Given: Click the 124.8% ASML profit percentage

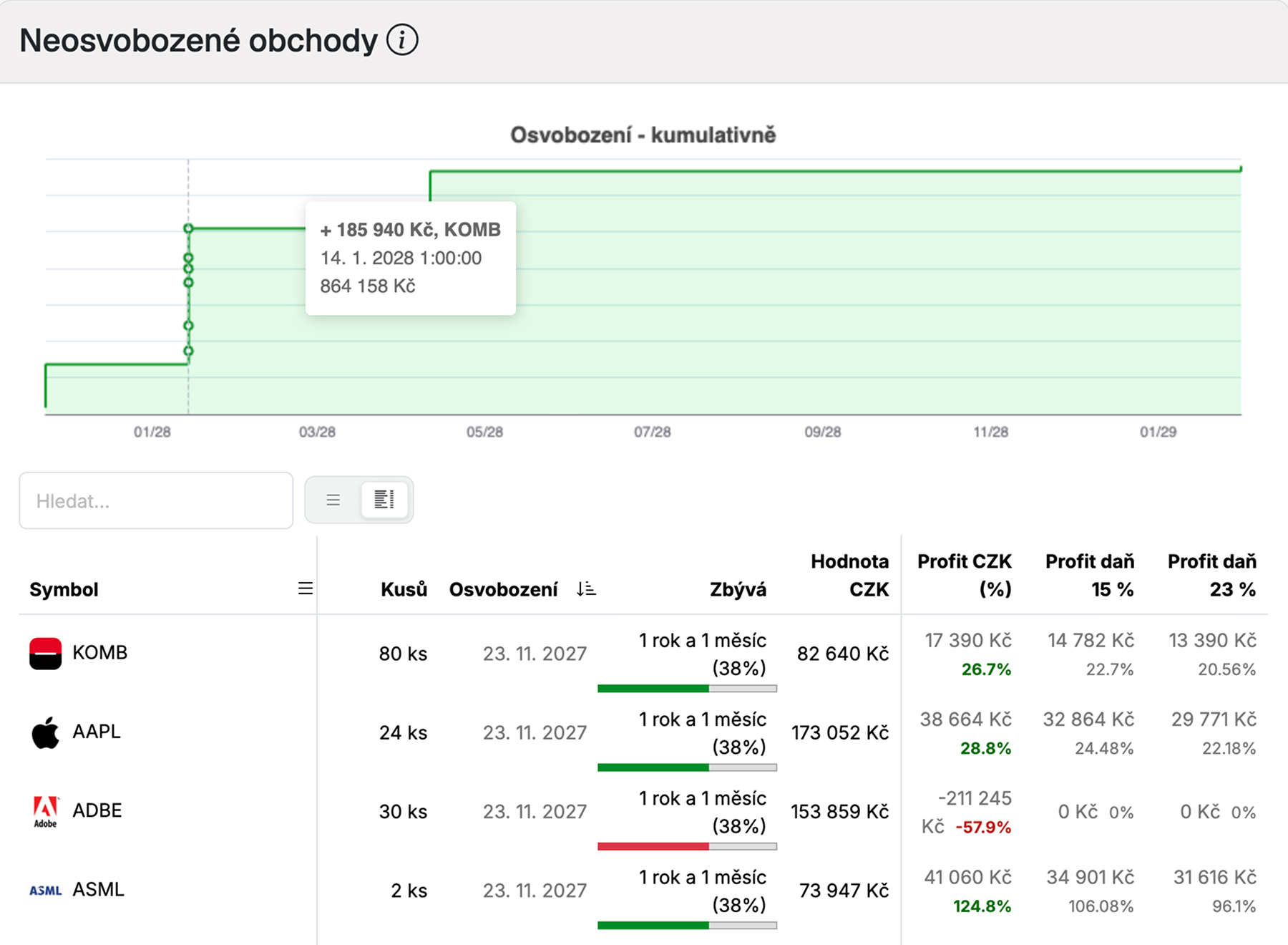Looking at the screenshot, I should coord(982,906).
